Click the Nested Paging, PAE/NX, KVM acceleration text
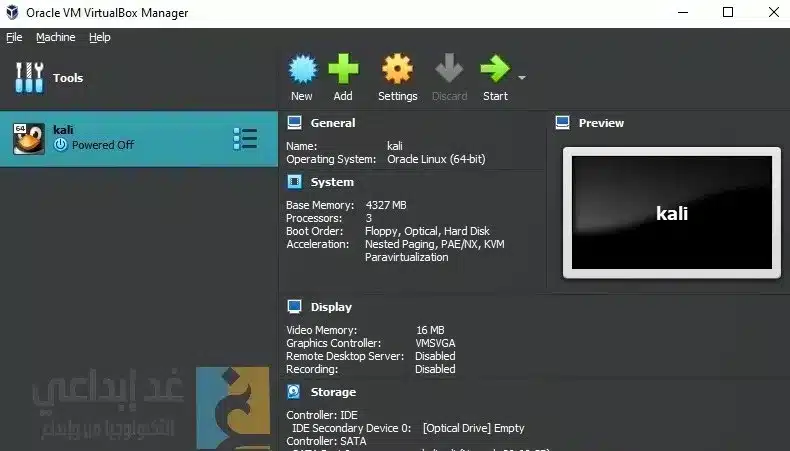790x451 pixels. tap(434, 244)
